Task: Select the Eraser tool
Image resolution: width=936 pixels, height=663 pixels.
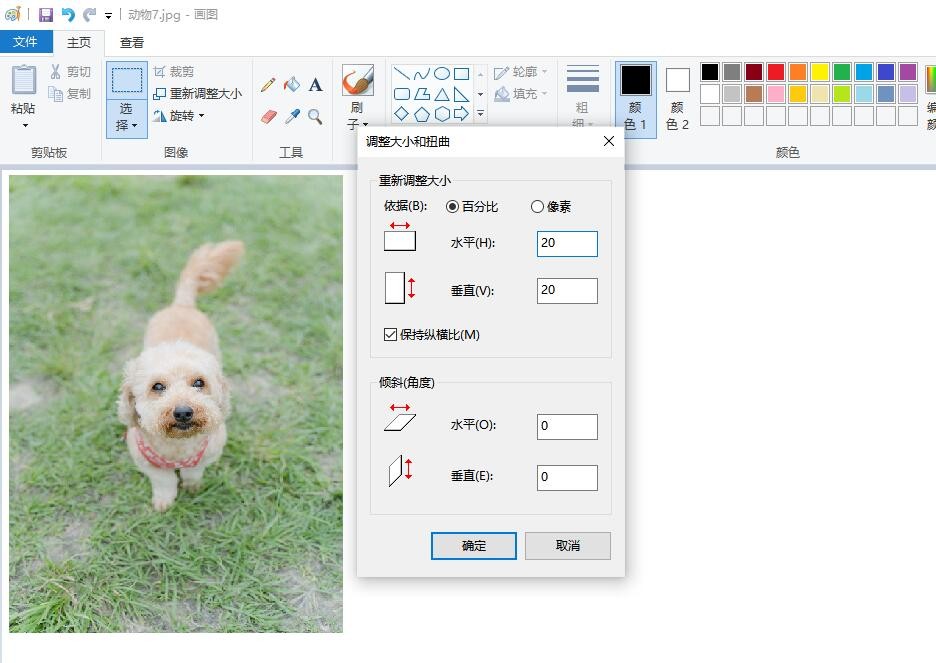Action: point(268,117)
